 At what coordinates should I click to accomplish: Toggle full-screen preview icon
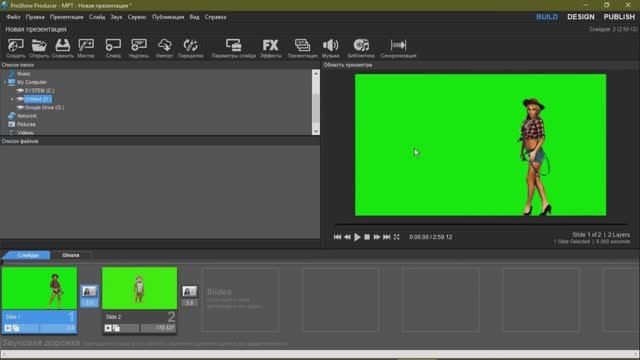[x=396, y=237]
